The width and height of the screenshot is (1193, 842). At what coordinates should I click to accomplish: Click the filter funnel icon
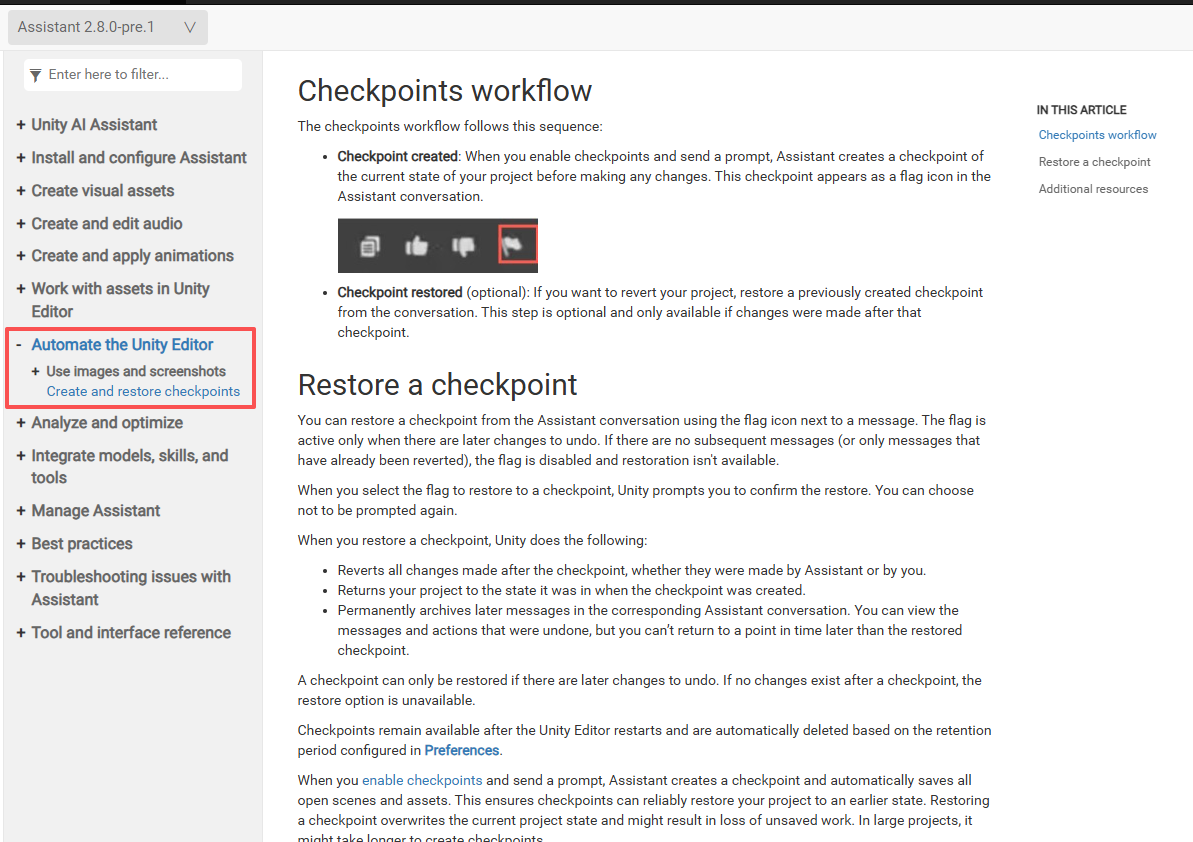pos(36,75)
